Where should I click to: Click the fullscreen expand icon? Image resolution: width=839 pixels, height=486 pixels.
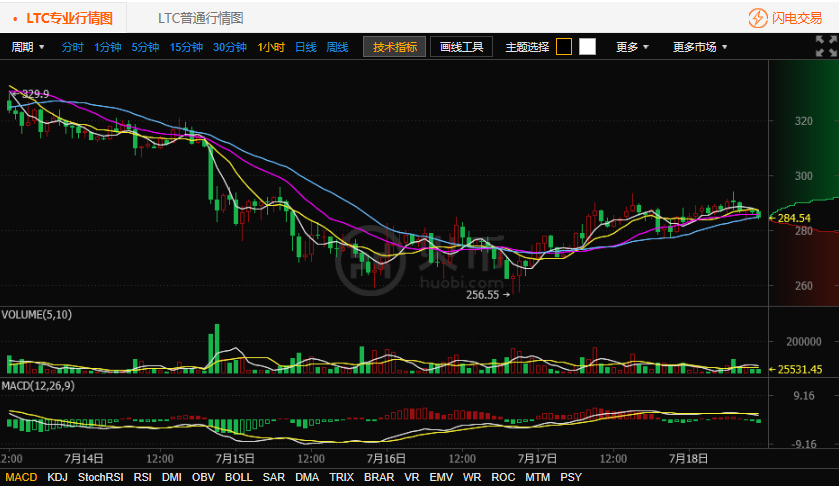825,46
